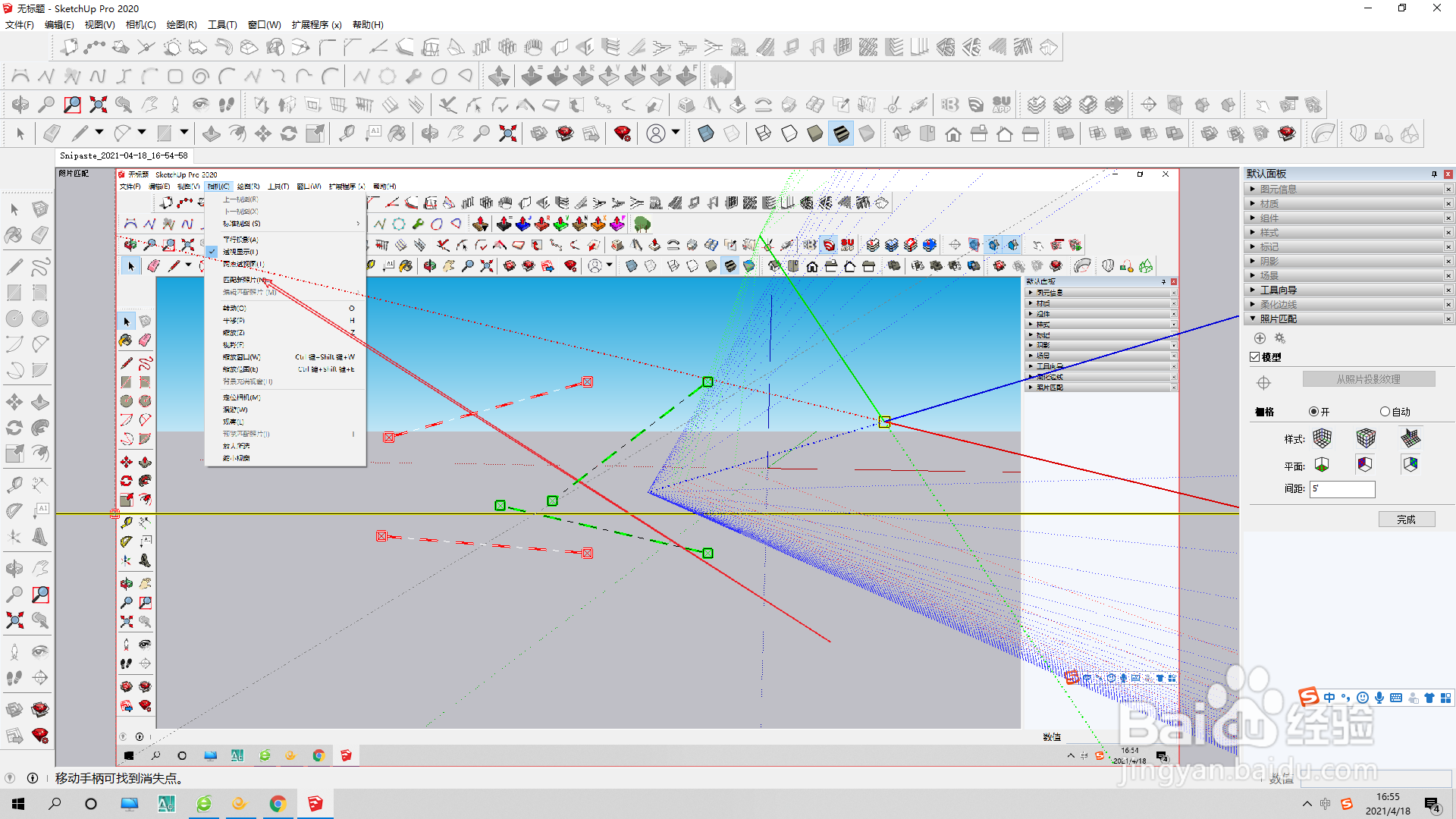Viewport: 1456px width, 819px height.
Task: Click the Zoom Window tool highlighted in red
Action: coord(72,105)
